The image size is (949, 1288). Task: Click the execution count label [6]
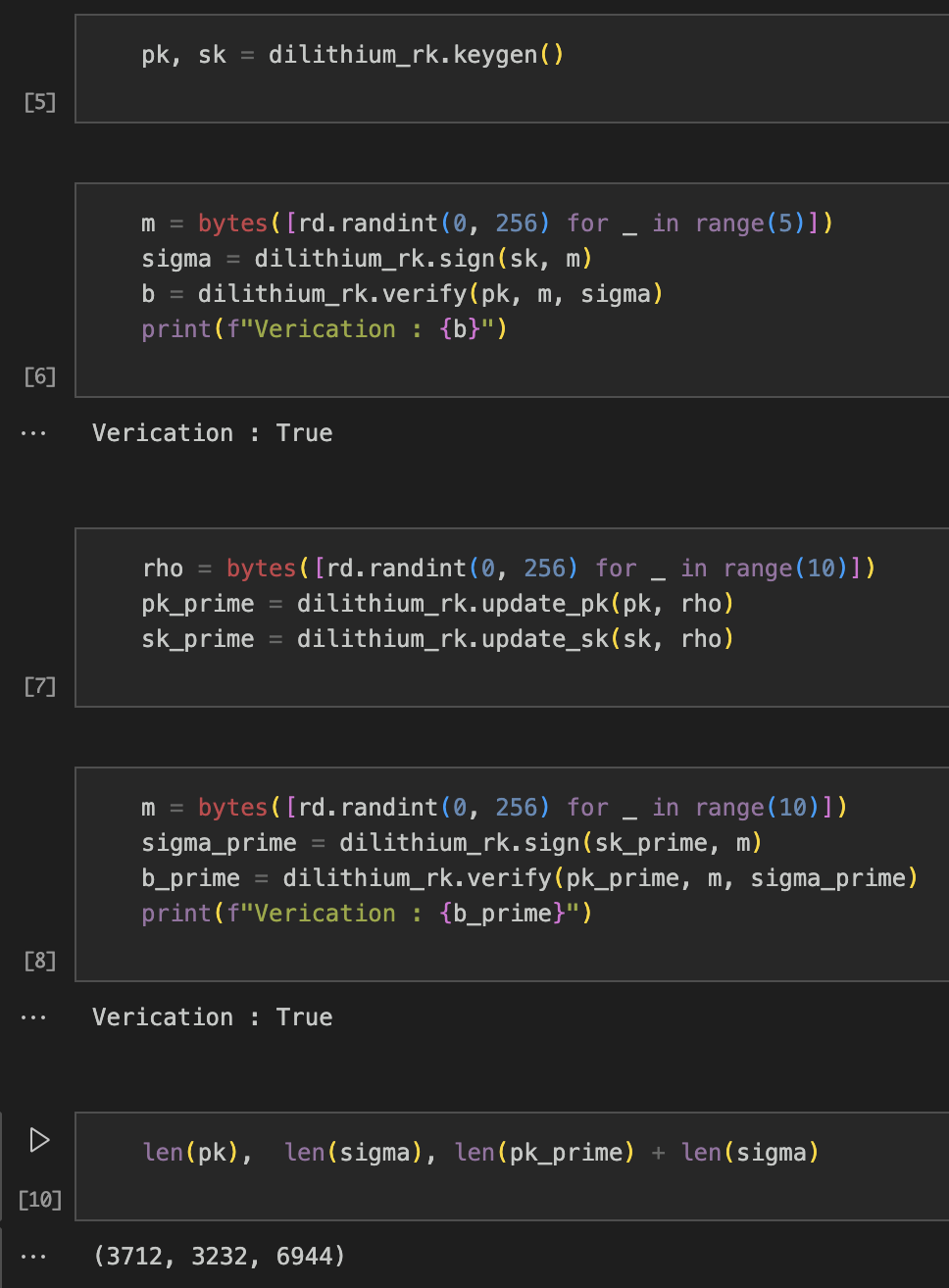tap(39, 376)
